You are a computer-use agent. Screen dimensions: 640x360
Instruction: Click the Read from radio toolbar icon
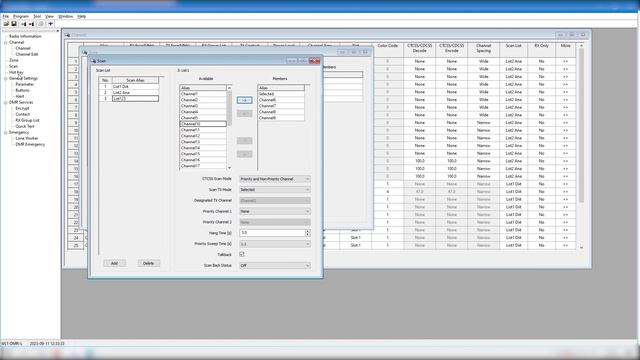pos(24,24)
